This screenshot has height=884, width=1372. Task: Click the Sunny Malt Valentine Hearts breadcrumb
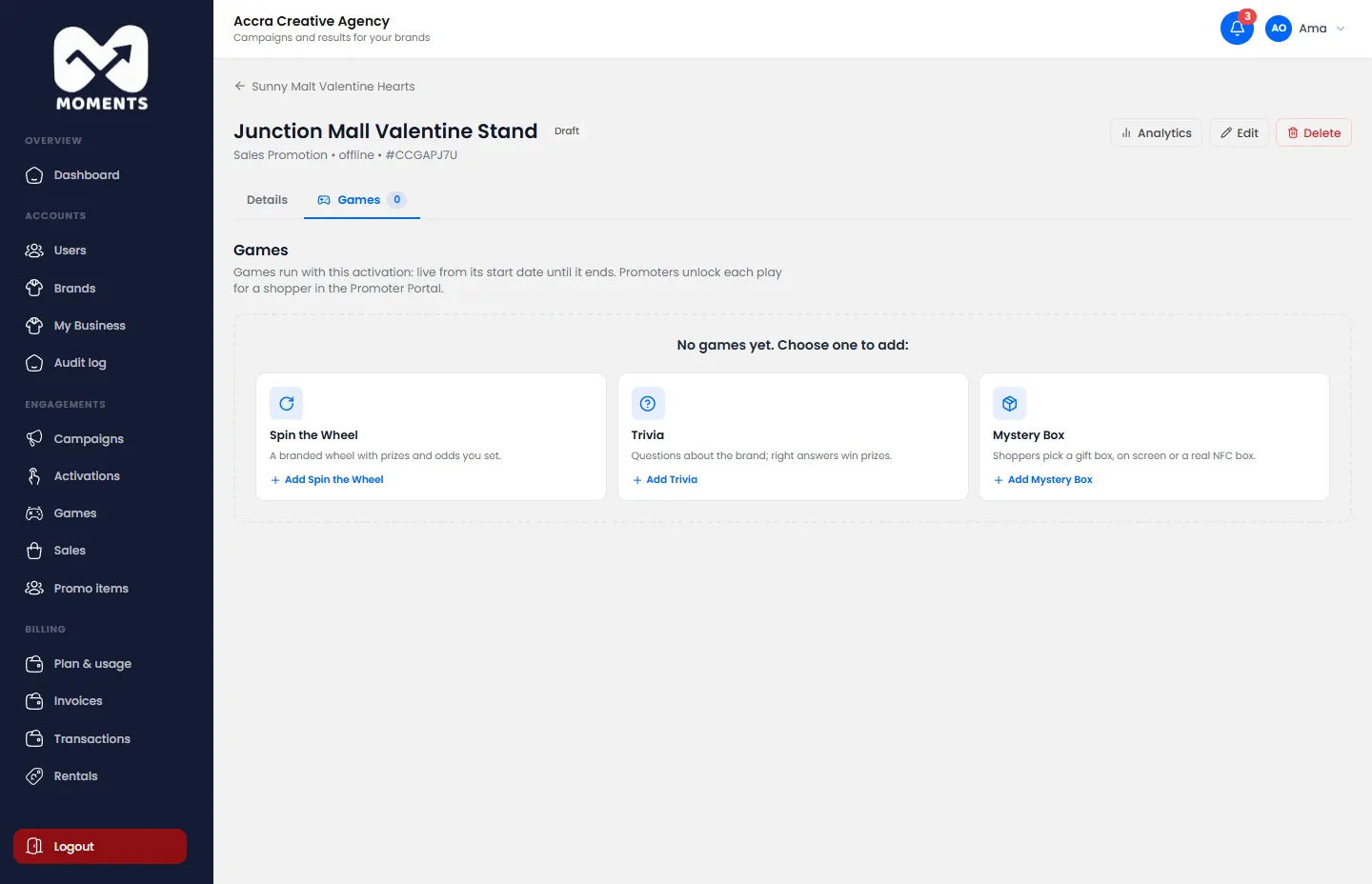[333, 86]
